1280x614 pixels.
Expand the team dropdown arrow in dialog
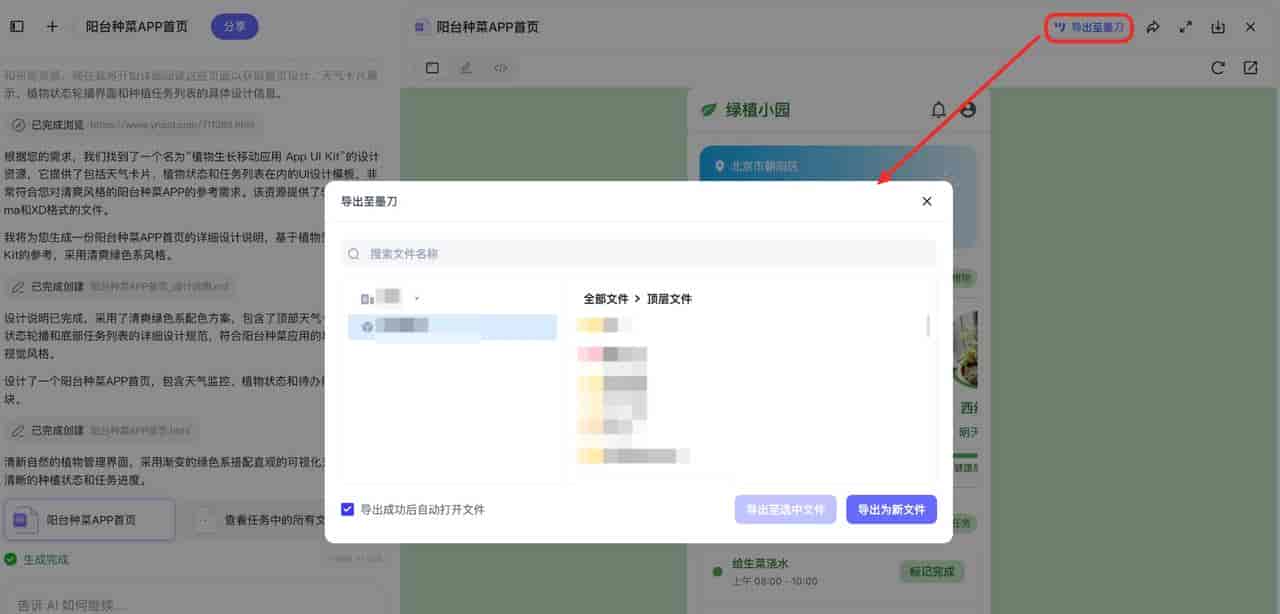click(x=416, y=298)
